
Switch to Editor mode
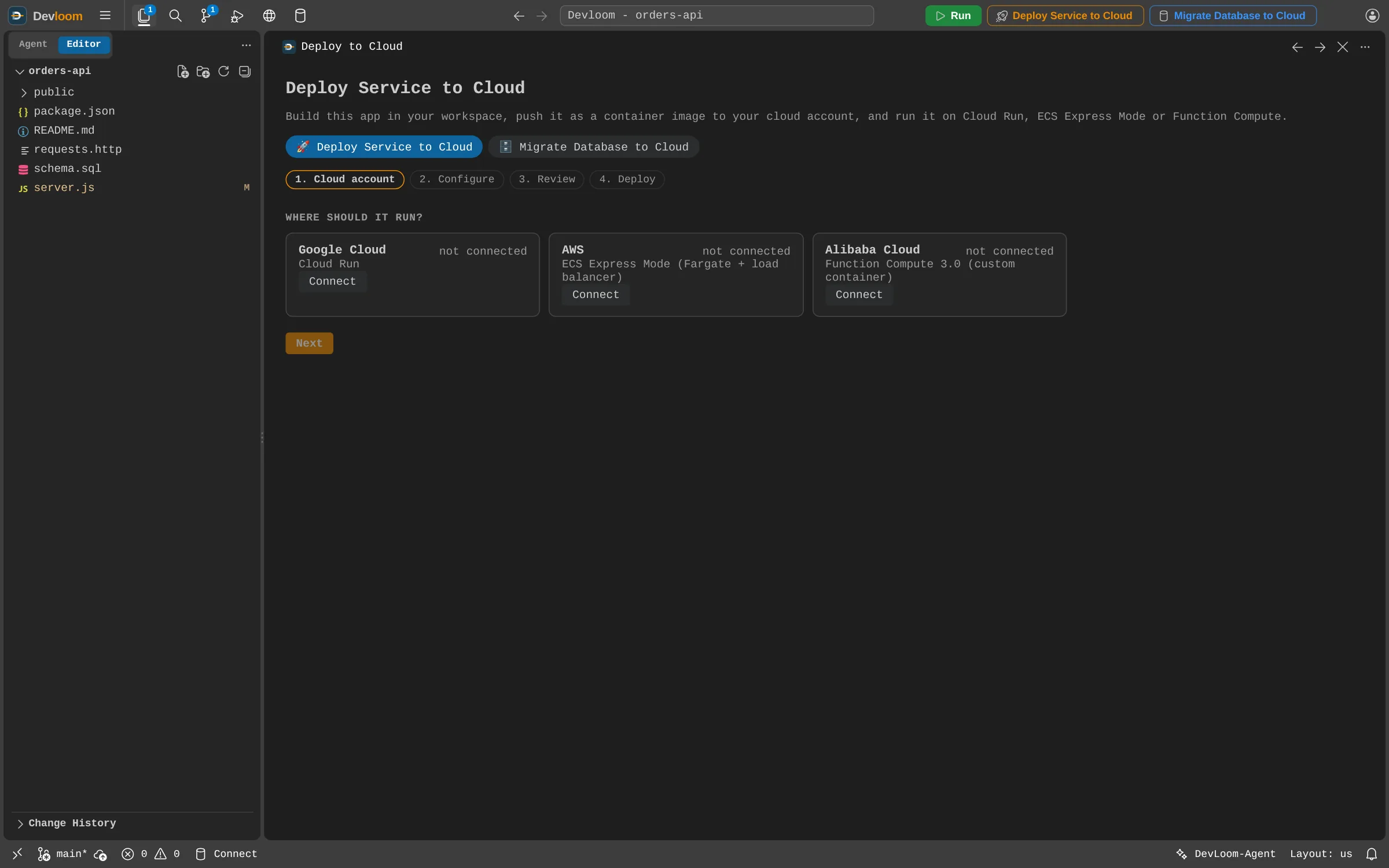pyautogui.click(x=83, y=44)
